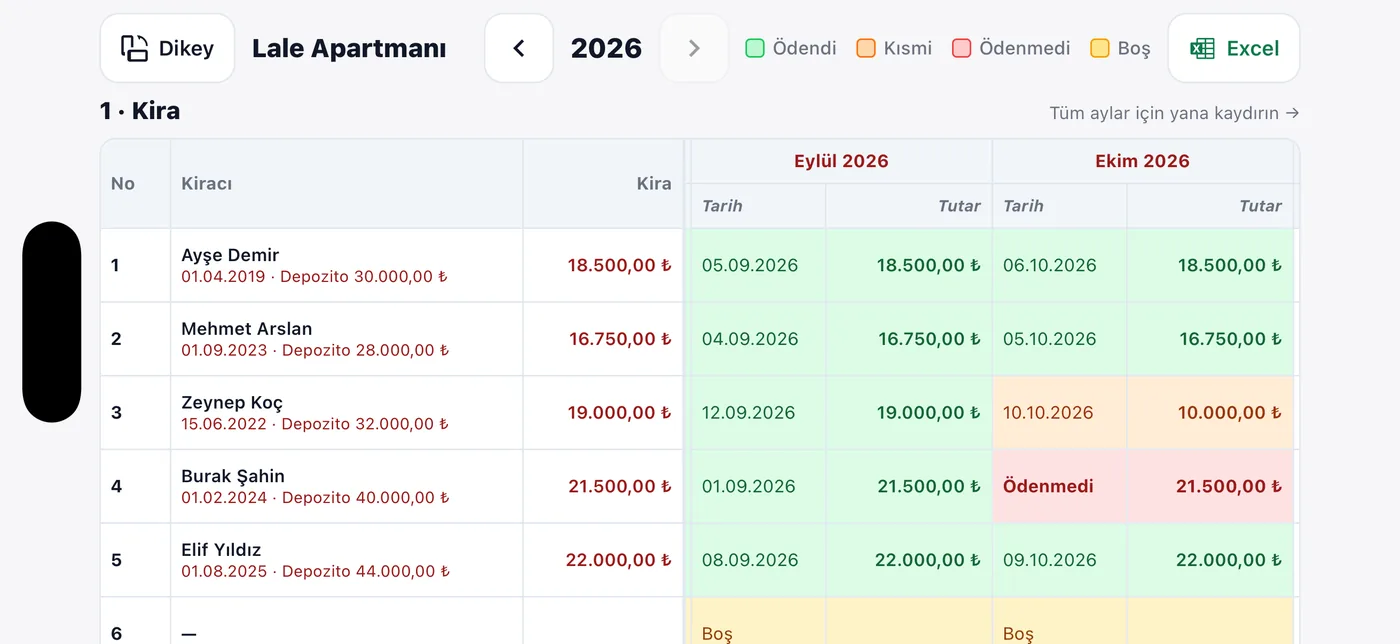This screenshot has width=1400, height=644.
Task: Open tenant Ayşe Demir's name
Action: pos(230,255)
